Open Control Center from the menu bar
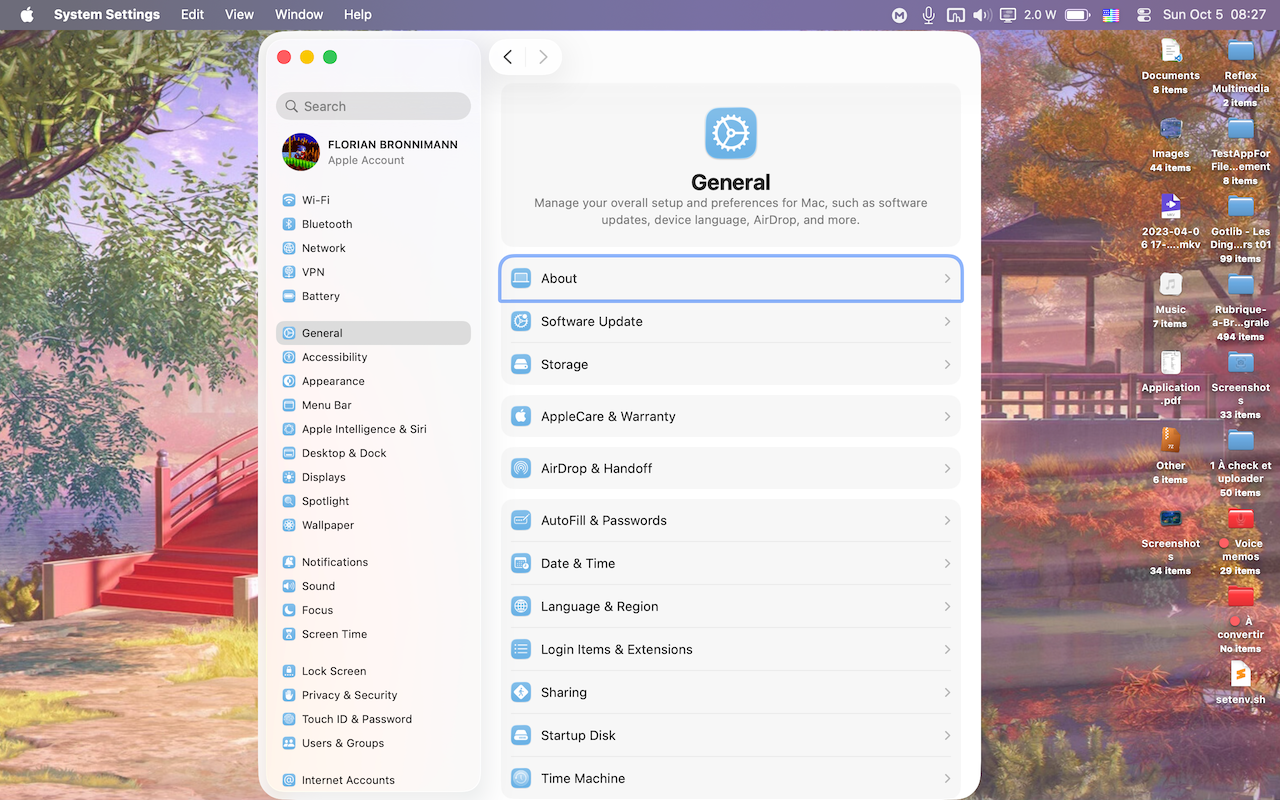This screenshot has width=1280, height=800. pyautogui.click(x=1144, y=15)
